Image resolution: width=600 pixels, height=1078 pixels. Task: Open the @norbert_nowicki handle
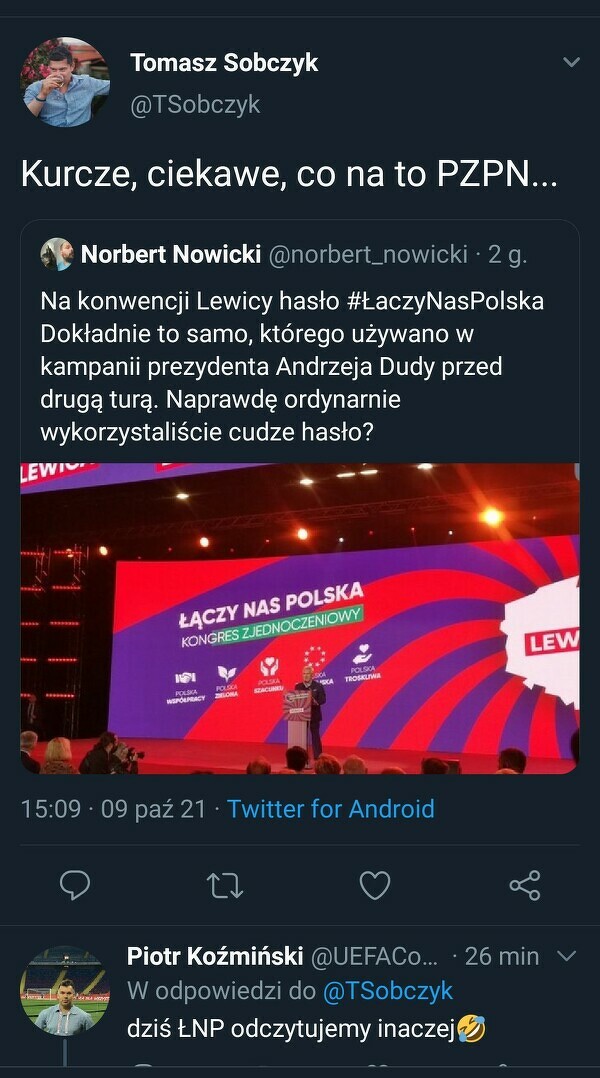pyautogui.click(x=368, y=254)
